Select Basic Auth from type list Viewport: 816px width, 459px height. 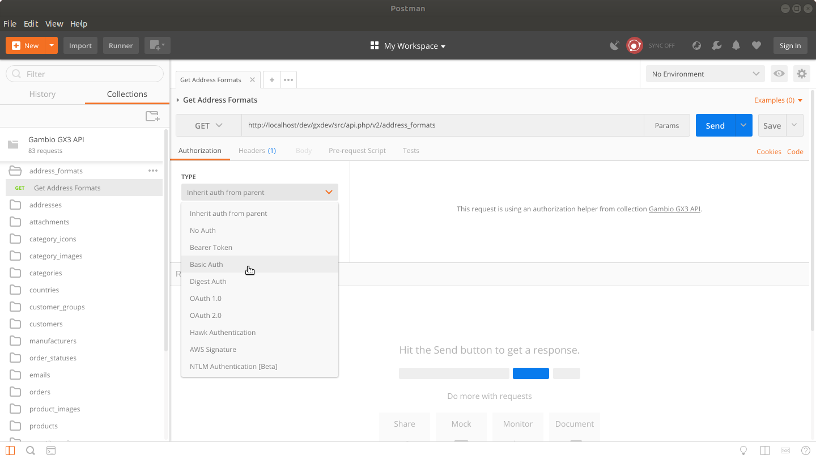point(207,265)
